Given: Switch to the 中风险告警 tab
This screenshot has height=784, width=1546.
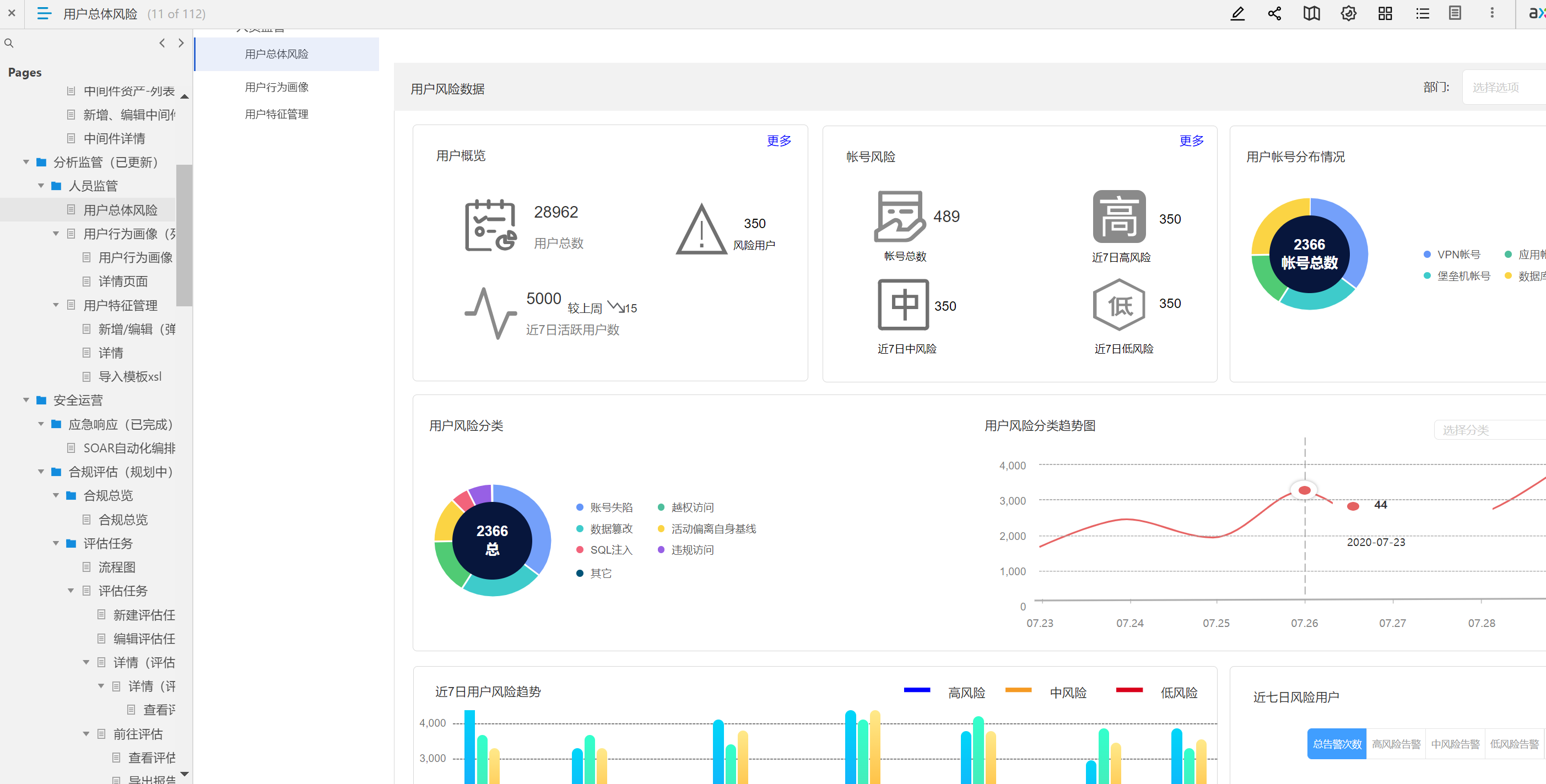Looking at the screenshot, I should (x=1455, y=744).
